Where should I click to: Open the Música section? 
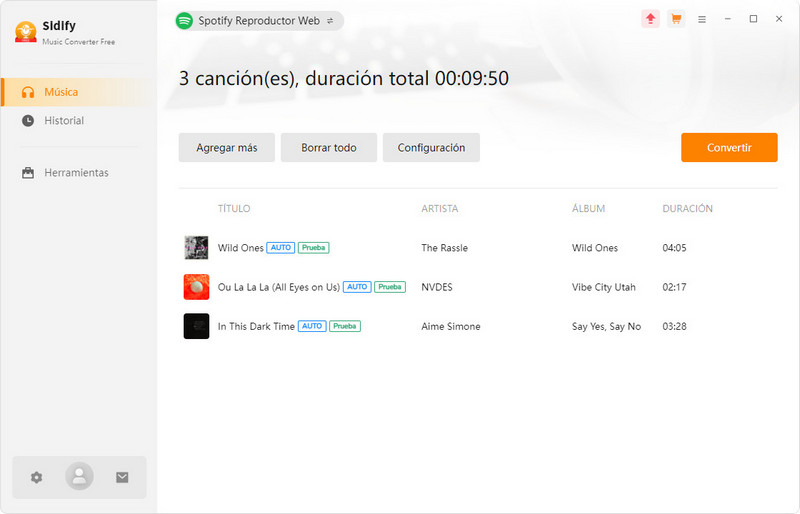tap(79, 92)
